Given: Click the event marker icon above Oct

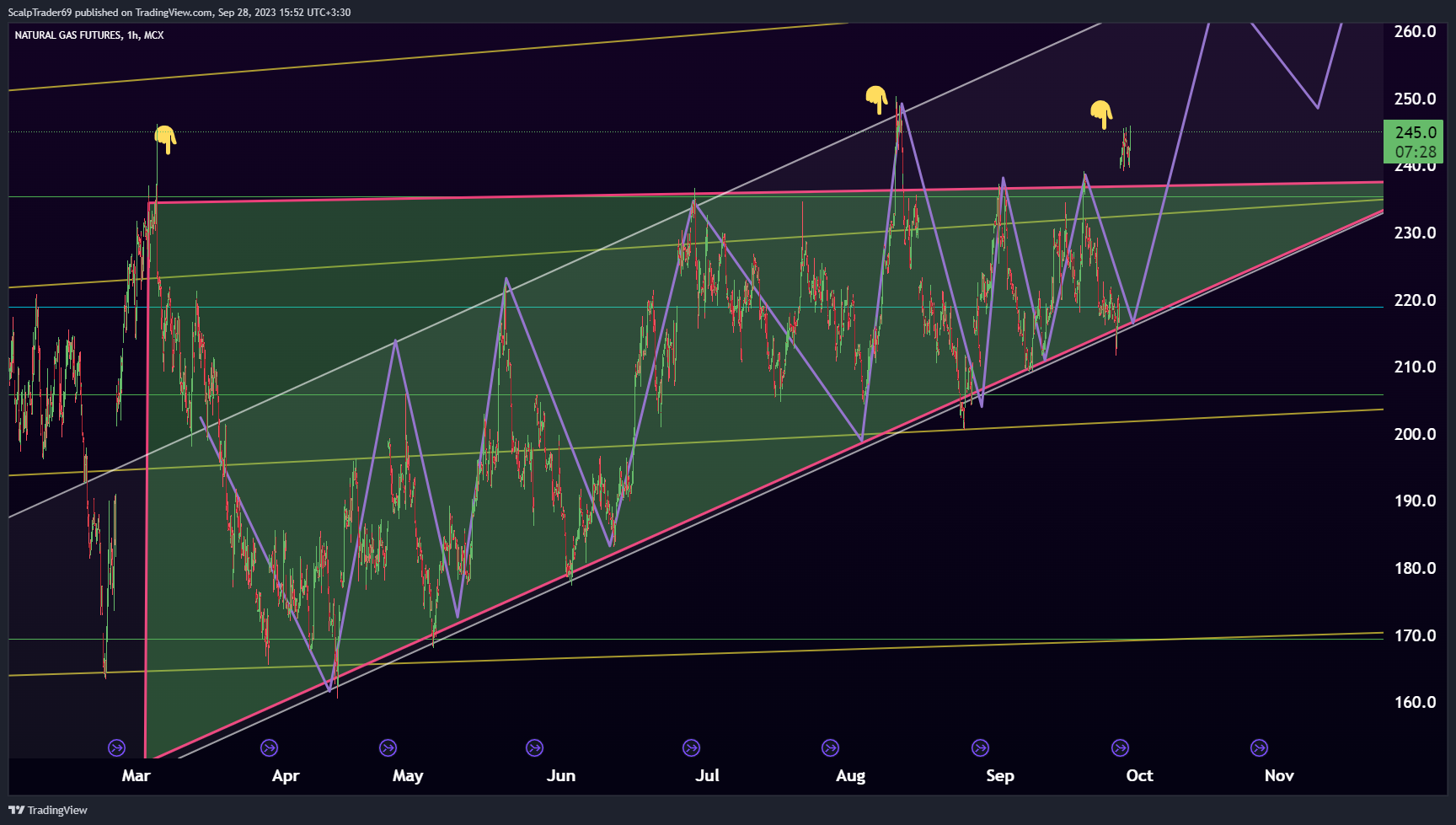Looking at the screenshot, I should [x=1120, y=747].
